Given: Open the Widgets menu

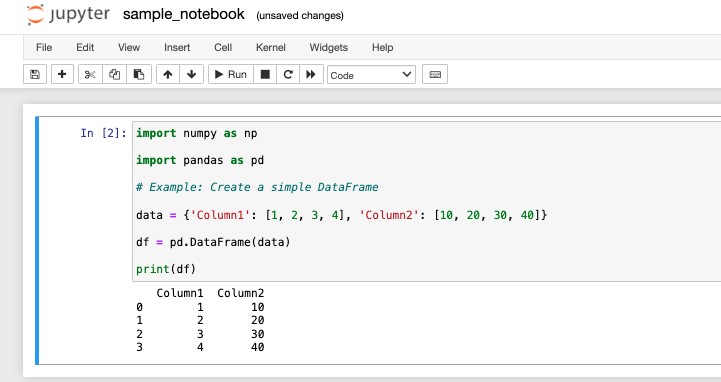Looking at the screenshot, I should point(328,47).
